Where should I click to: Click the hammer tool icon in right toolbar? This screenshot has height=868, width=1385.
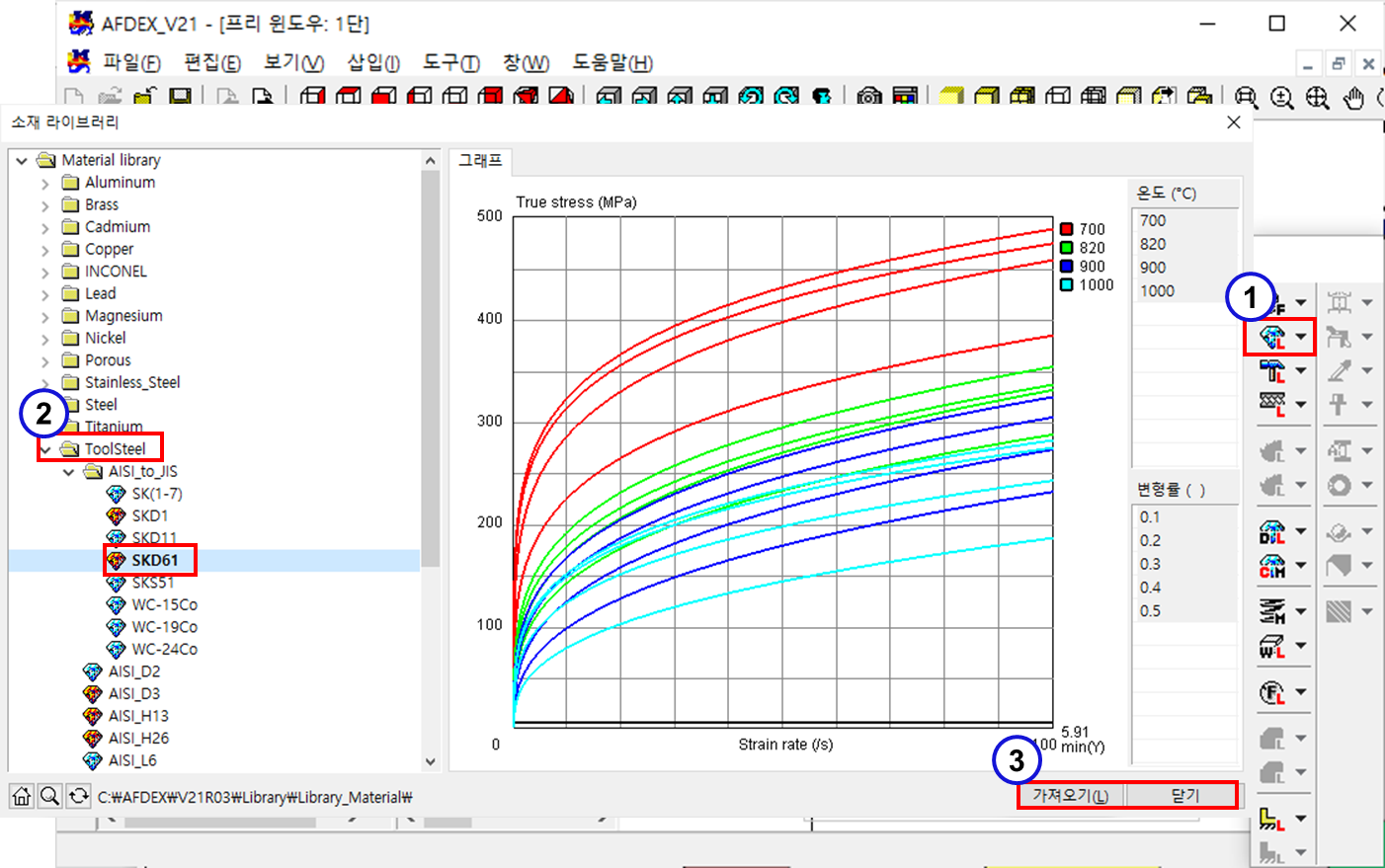click(1272, 371)
